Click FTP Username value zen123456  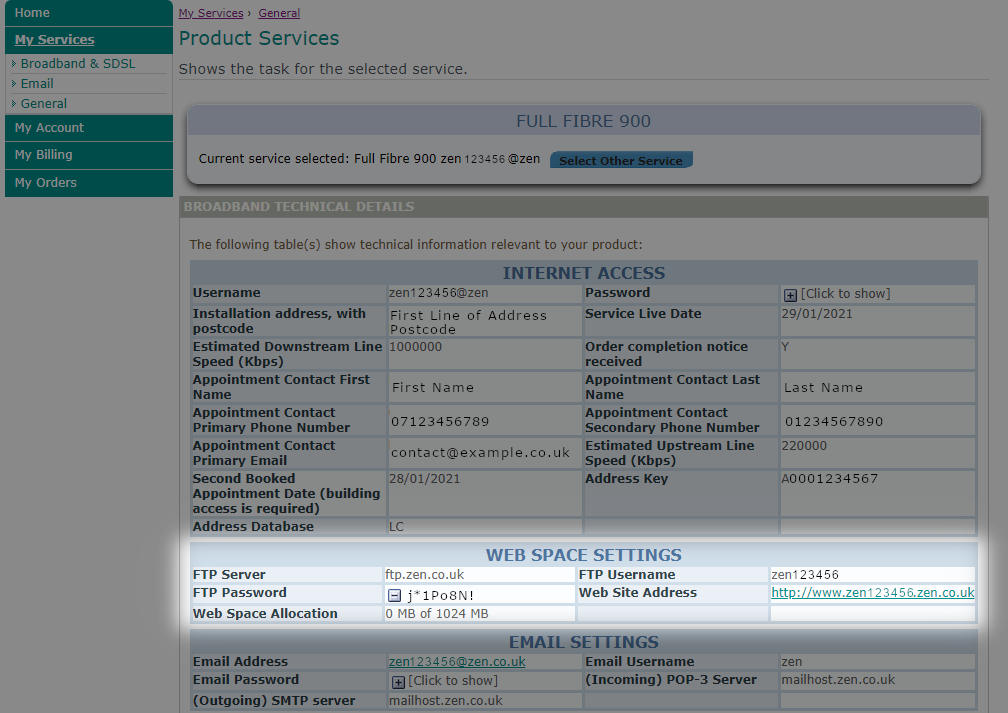805,575
